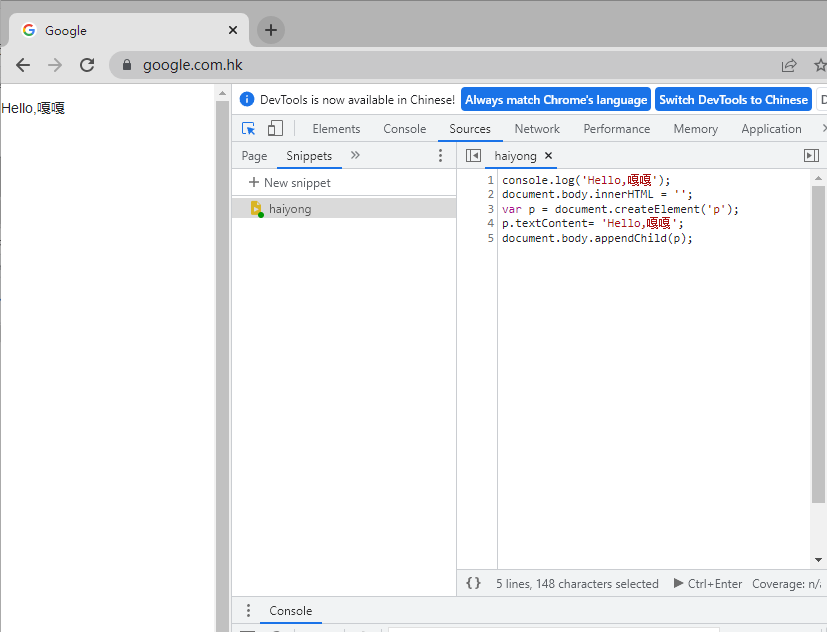The width and height of the screenshot is (827, 632).
Task: Create a New snippet
Action: click(290, 183)
